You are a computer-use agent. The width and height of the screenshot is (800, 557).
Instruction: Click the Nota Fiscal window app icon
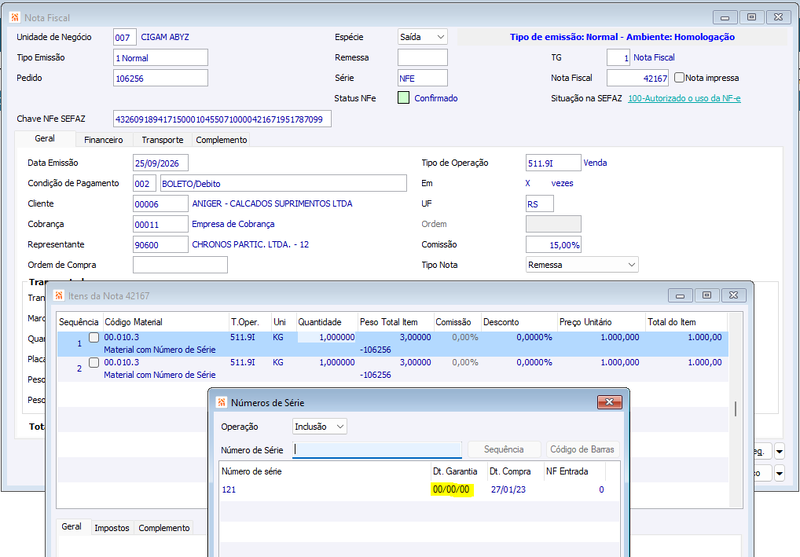tap(15, 17)
